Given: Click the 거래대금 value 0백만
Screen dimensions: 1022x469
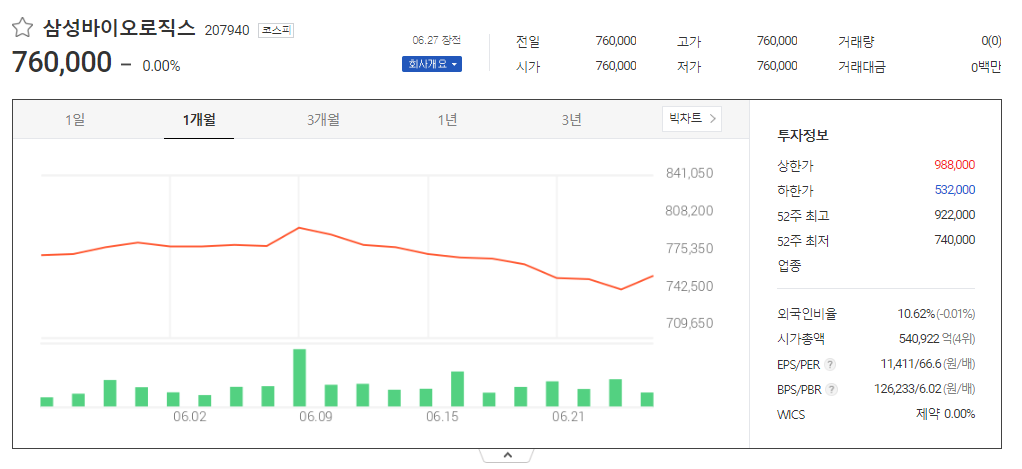Looking at the screenshot, I should tap(986, 66).
